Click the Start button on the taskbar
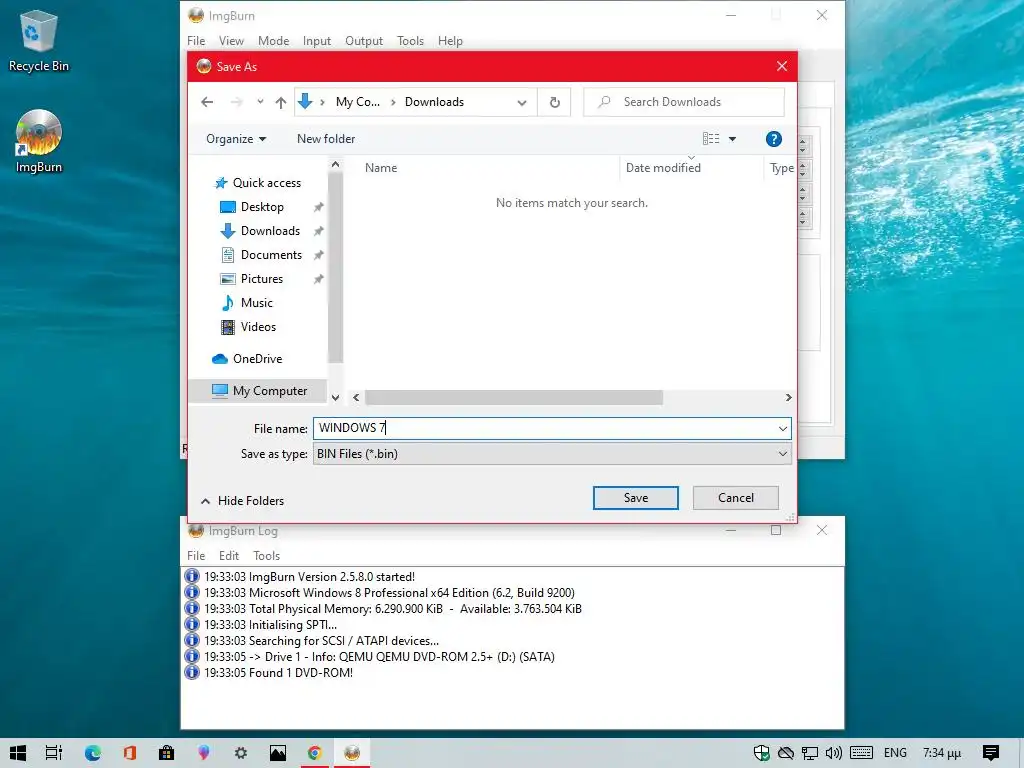Viewport: 1024px width, 768px height. click(x=18, y=753)
